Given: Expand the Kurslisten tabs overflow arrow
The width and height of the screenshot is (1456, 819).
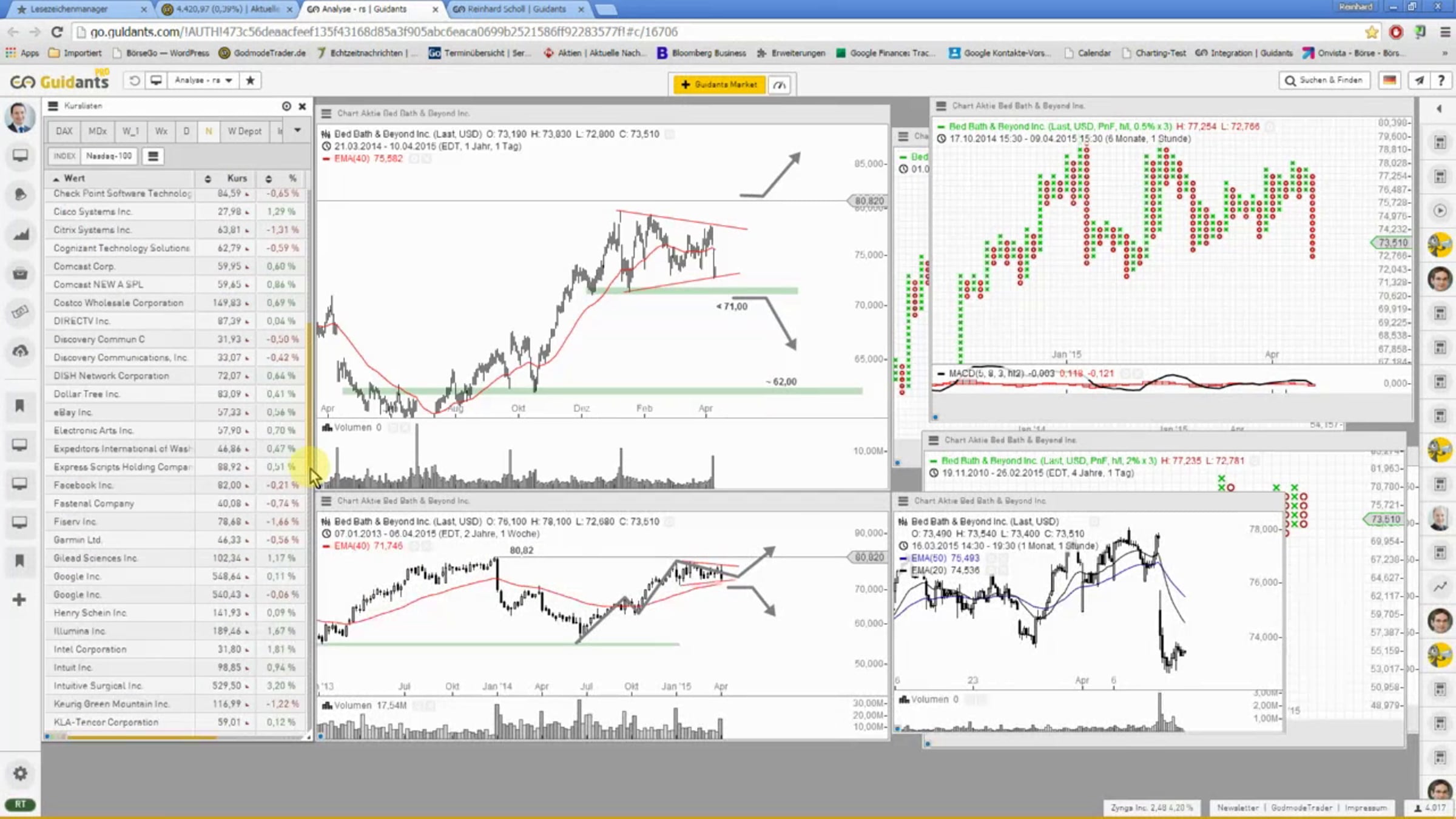Looking at the screenshot, I should (x=297, y=130).
